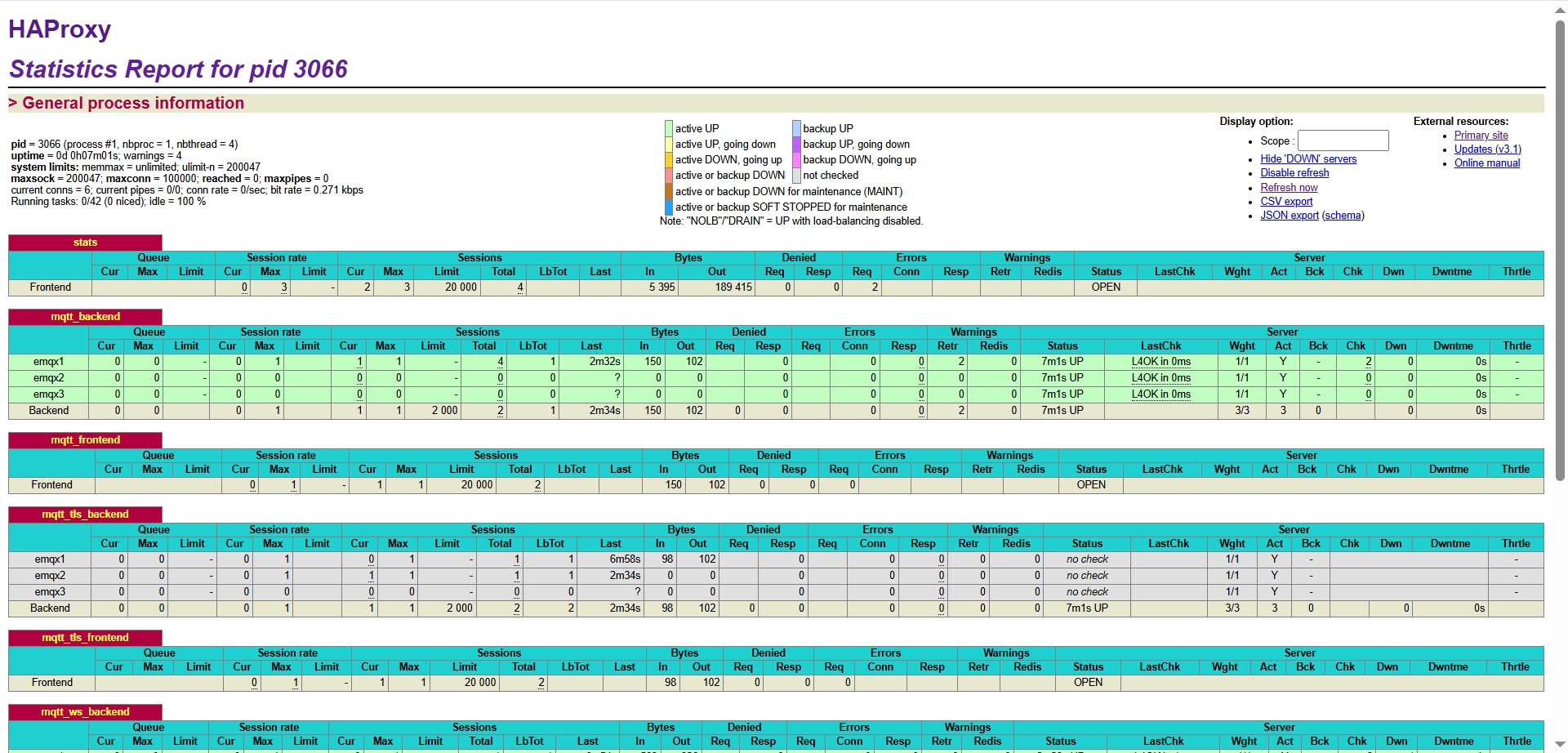
Task: Open the CSV export link
Action: click(x=1286, y=202)
